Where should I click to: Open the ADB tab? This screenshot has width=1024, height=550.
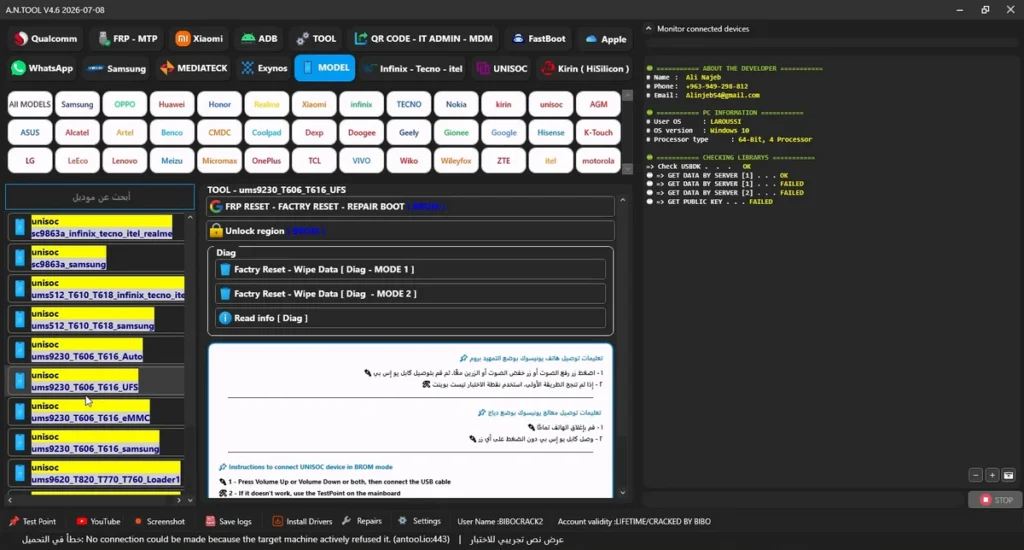tap(259, 39)
